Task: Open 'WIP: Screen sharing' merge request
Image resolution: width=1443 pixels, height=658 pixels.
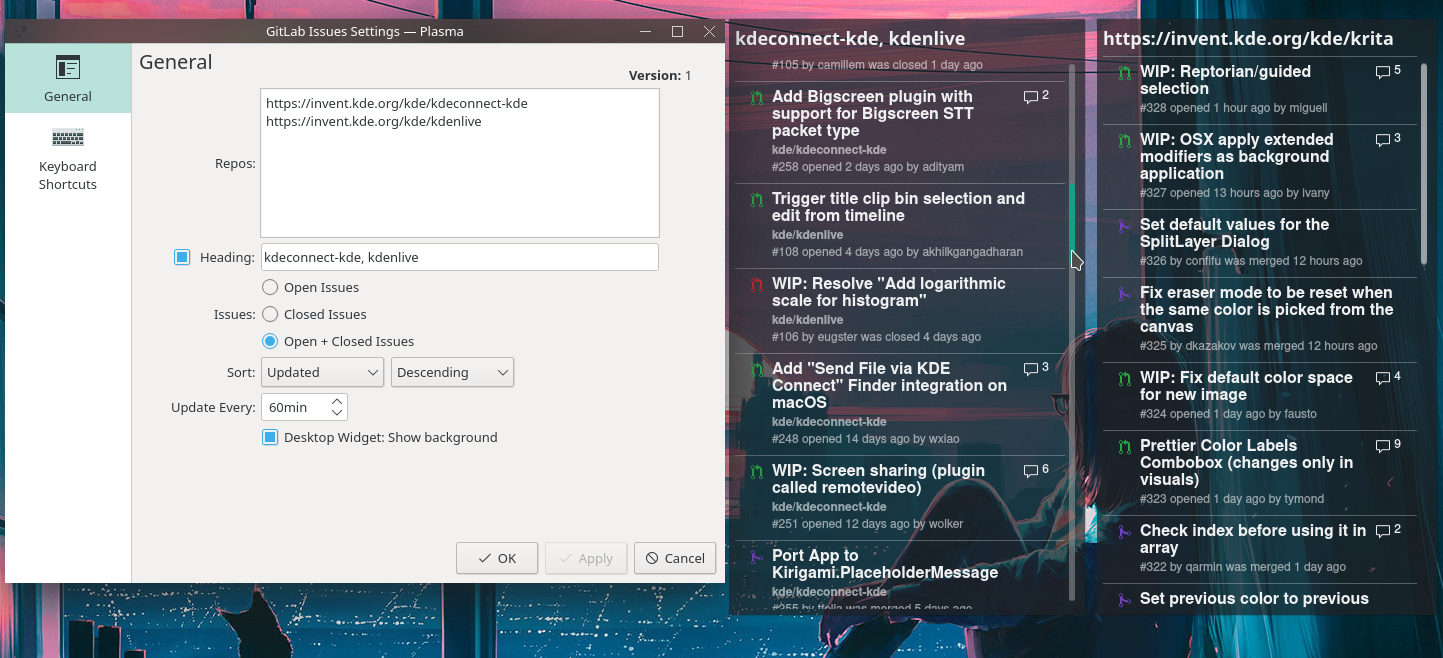Action: pyautogui.click(x=878, y=479)
